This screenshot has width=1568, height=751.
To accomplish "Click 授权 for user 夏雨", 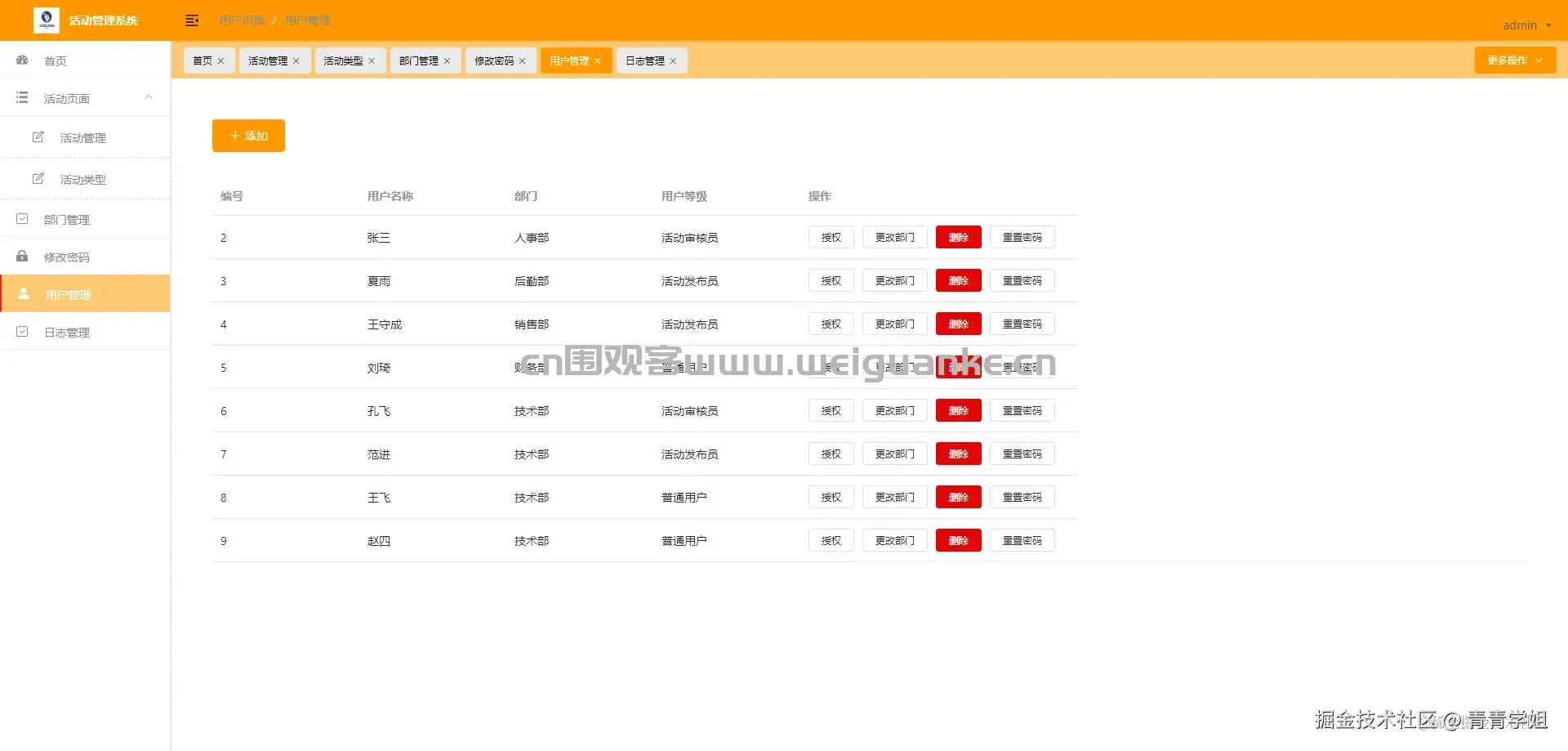I will [x=831, y=280].
